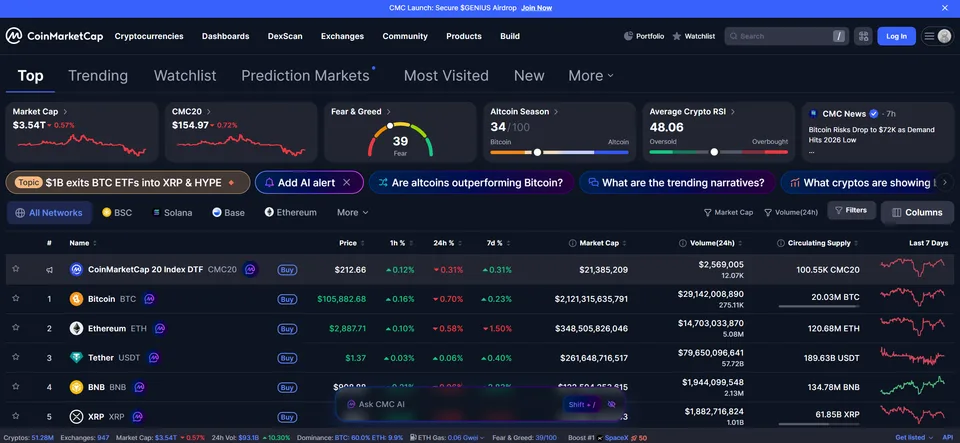Open the BNB coin logo

(77, 387)
